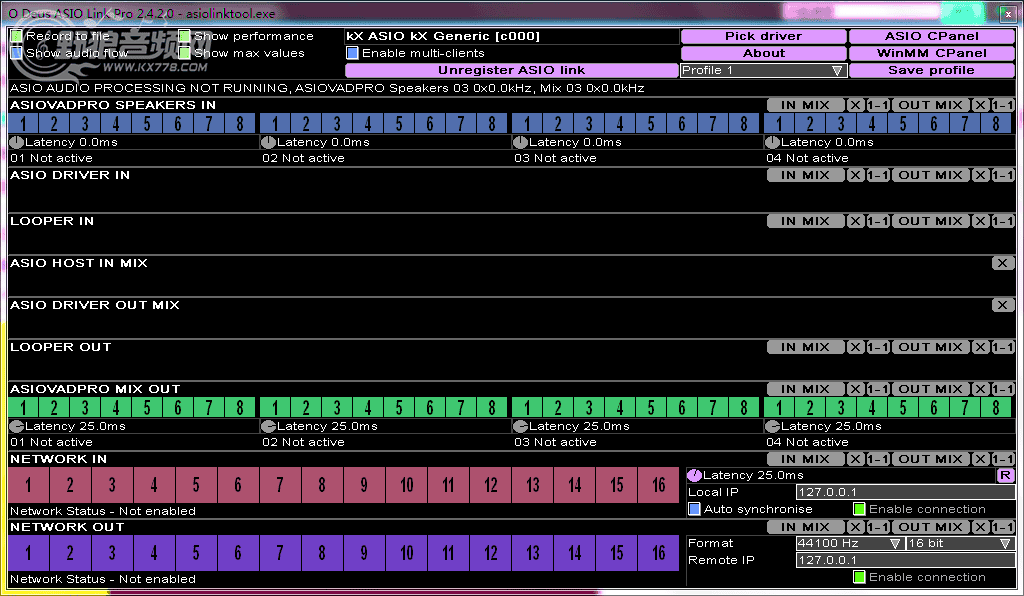Click the ASIO AUDIO PROCESSING NOT RUNNING status line
The width and height of the screenshot is (1024, 596).
(x=327, y=88)
